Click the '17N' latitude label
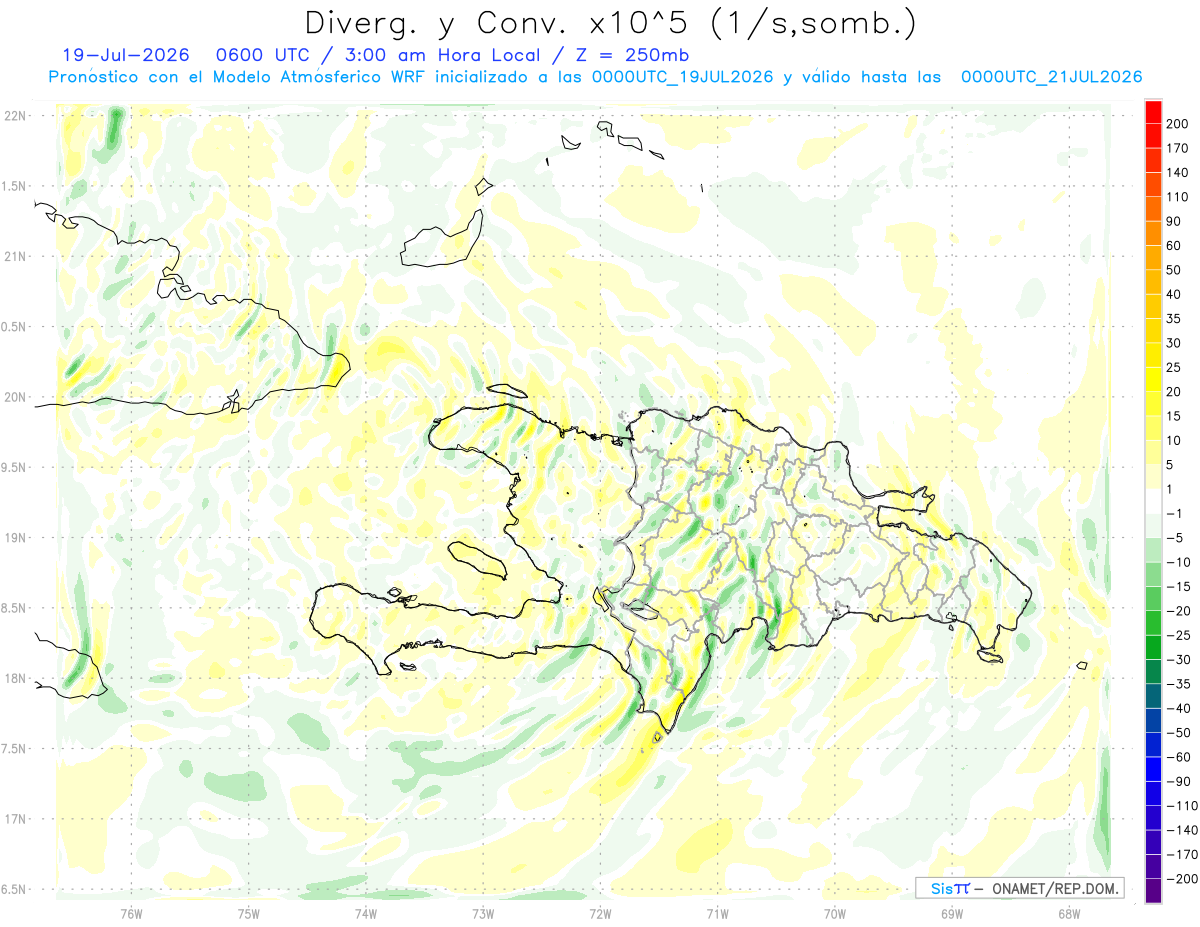This screenshot has height=927, width=1200. click(x=14, y=819)
